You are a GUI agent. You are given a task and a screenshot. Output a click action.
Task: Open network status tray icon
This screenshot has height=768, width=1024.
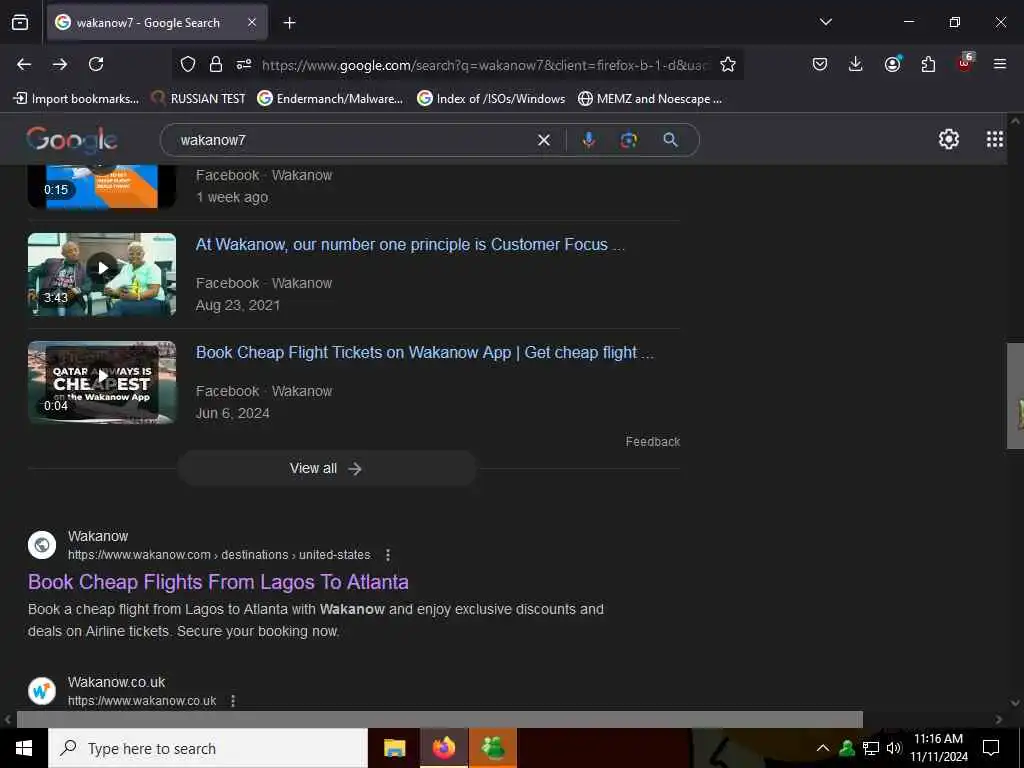870,748
